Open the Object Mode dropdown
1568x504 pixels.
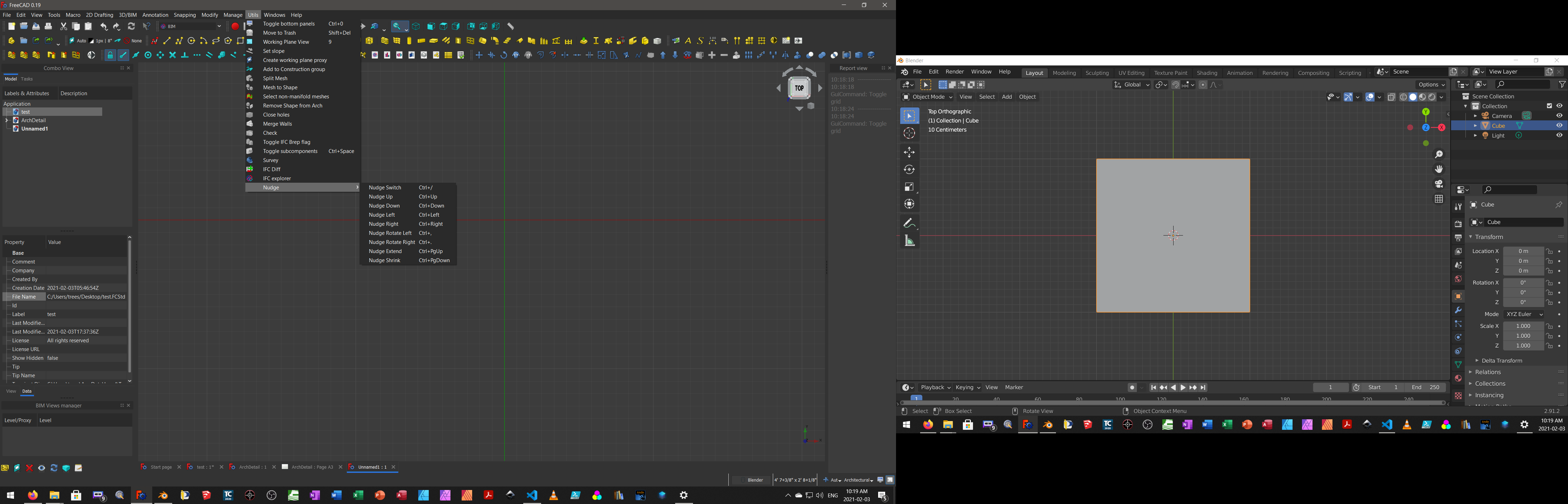click(x=927, y=97)
